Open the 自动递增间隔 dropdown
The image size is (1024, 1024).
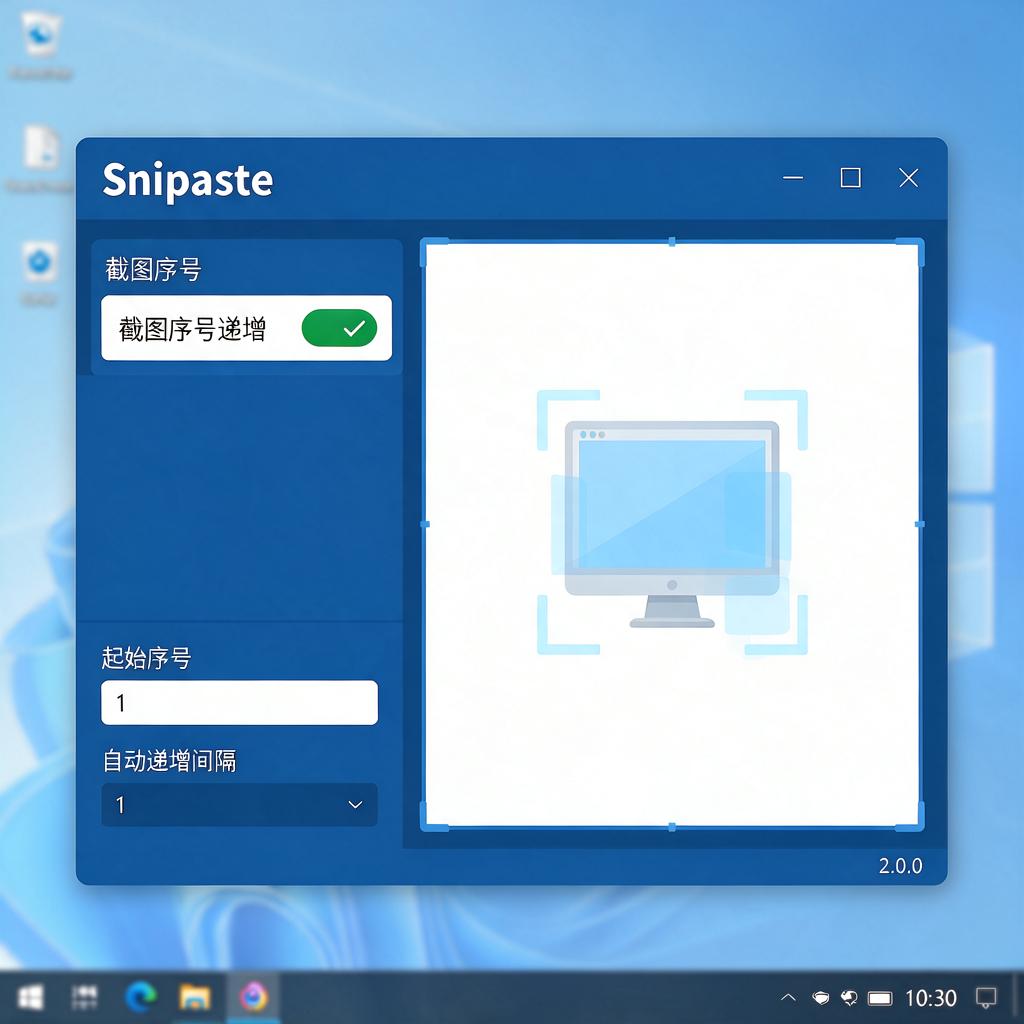(239, 805)
